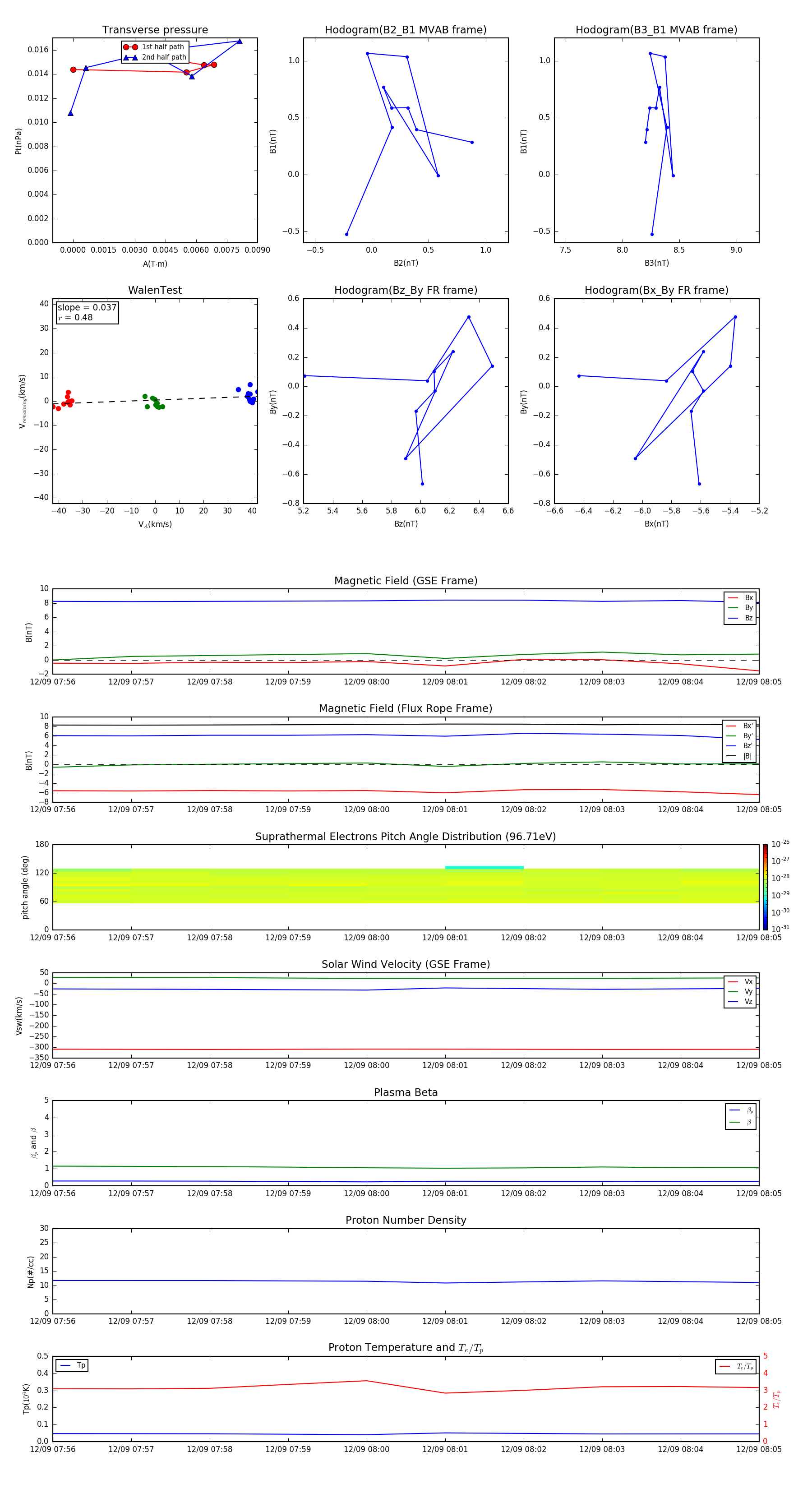This screenshot has width=812, height=1489.
Task: Click the 'B2(nT)' x-axis label
Action: point(406,263)
